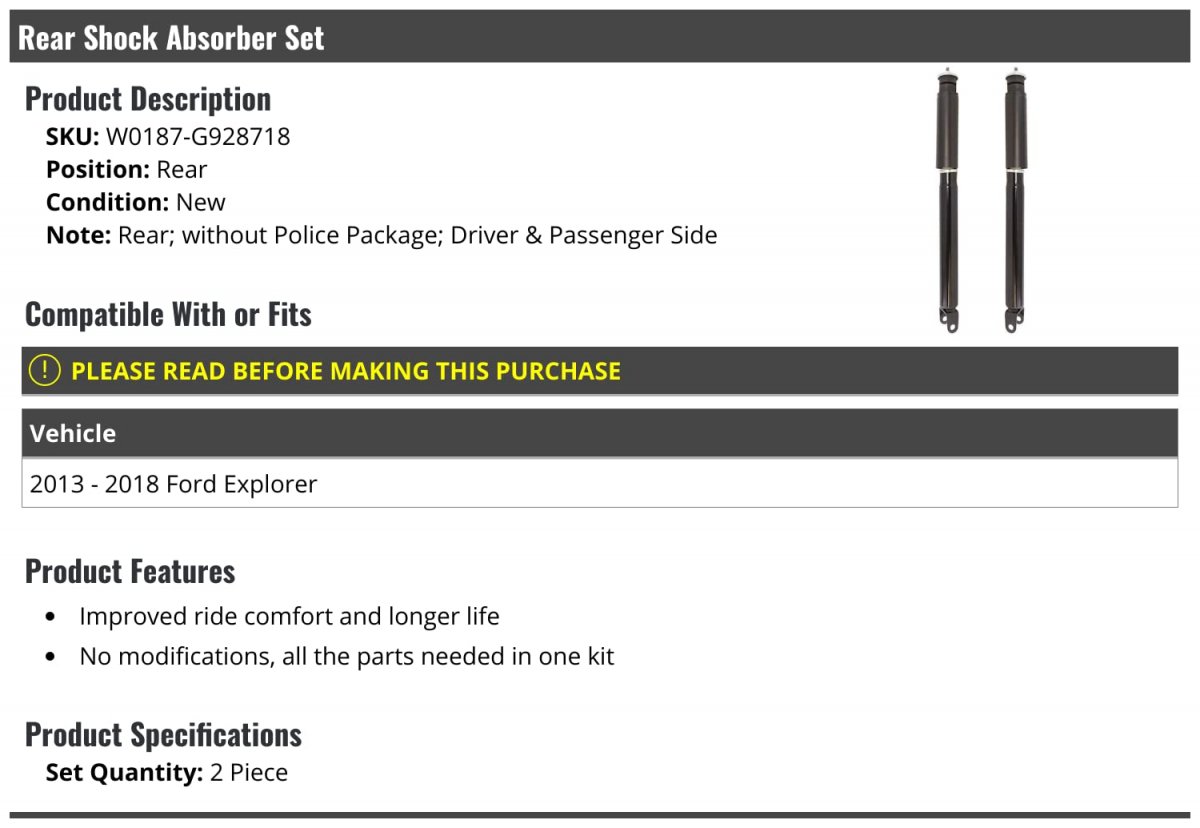Select the Vehicle table header

pos(600,433)
